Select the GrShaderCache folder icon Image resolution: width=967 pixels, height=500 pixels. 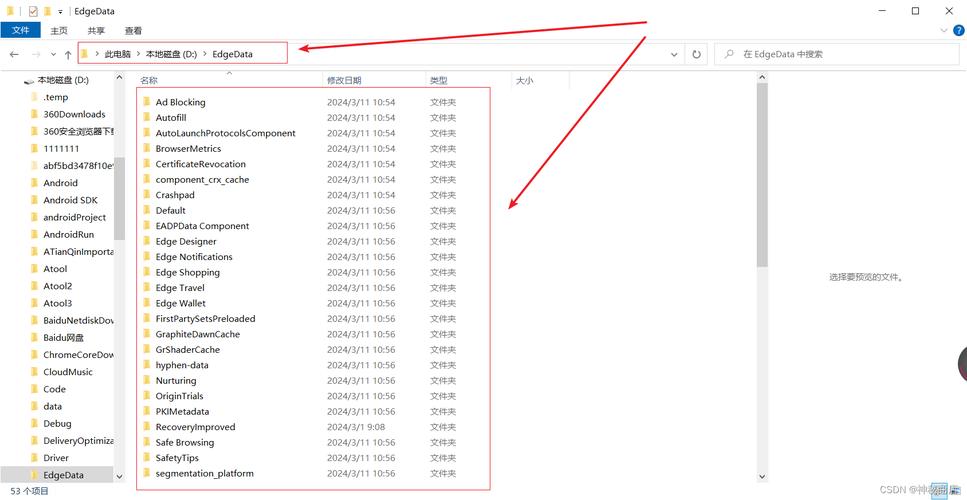tap(146, 349)
